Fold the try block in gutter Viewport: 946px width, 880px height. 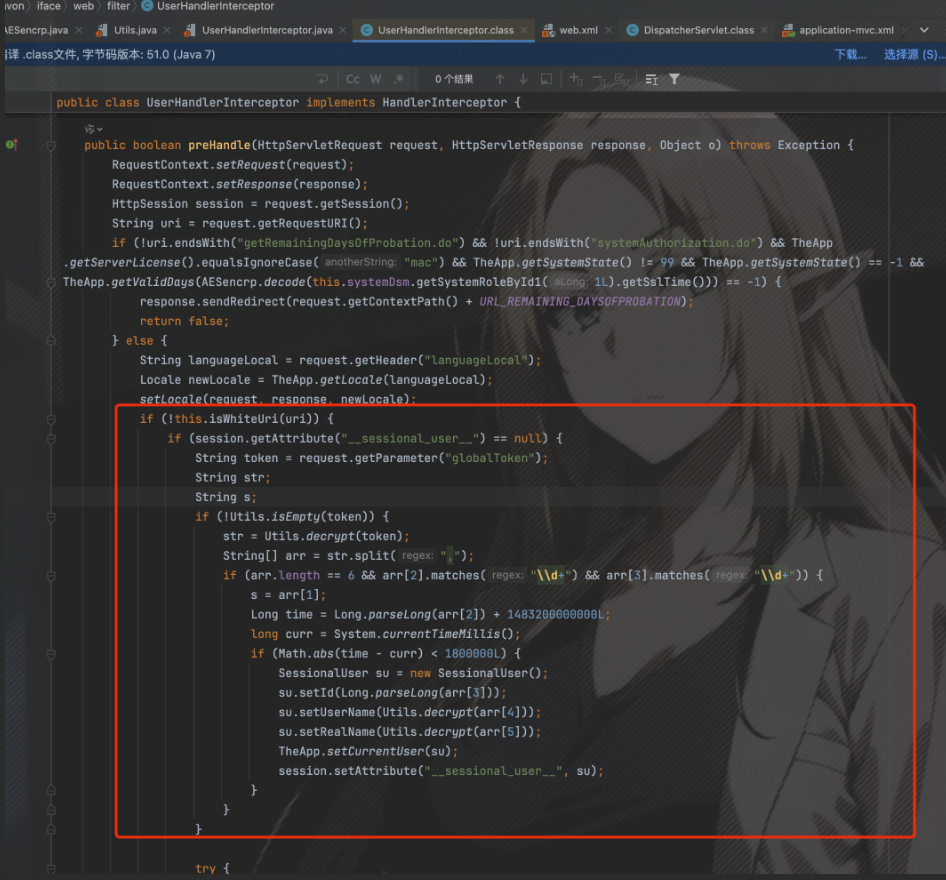pyautogui.click(x=51, y=869)
